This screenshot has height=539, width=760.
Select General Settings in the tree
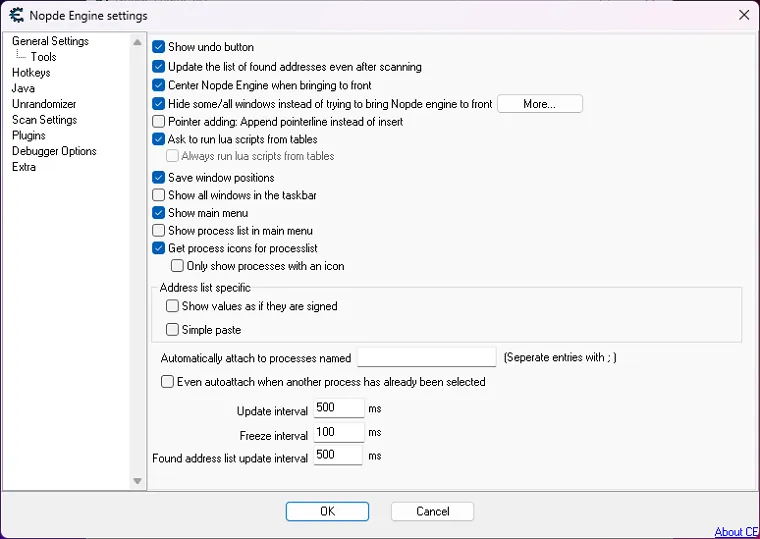pyautogui.click(x=50, y=41)
